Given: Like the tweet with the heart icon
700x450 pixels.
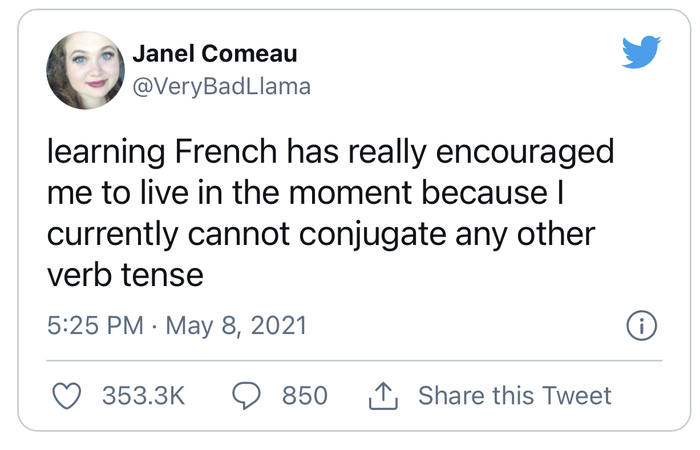Looking at the screenshot, I should [x=66, y=396].
